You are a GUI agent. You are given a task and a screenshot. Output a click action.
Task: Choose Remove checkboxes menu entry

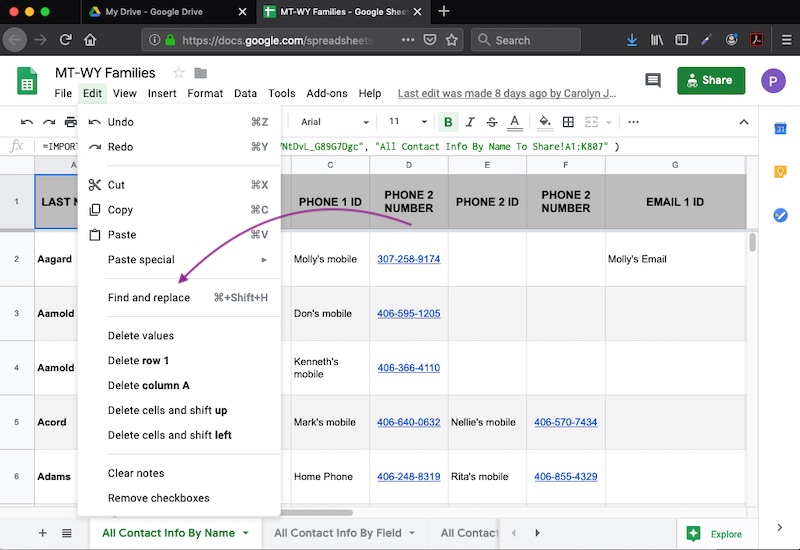(179, 498)
